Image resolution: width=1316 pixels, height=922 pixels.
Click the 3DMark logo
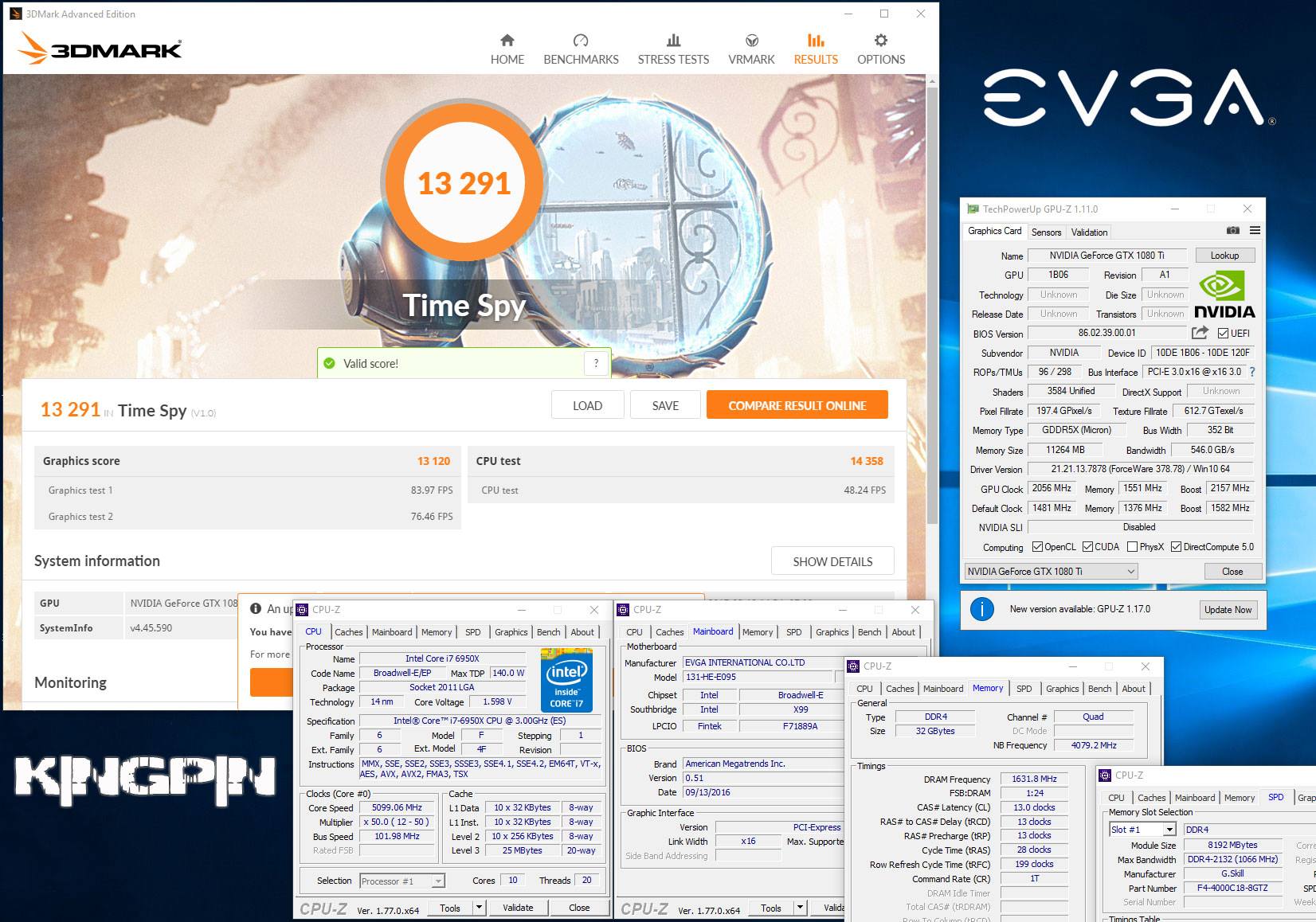[100, 49]
